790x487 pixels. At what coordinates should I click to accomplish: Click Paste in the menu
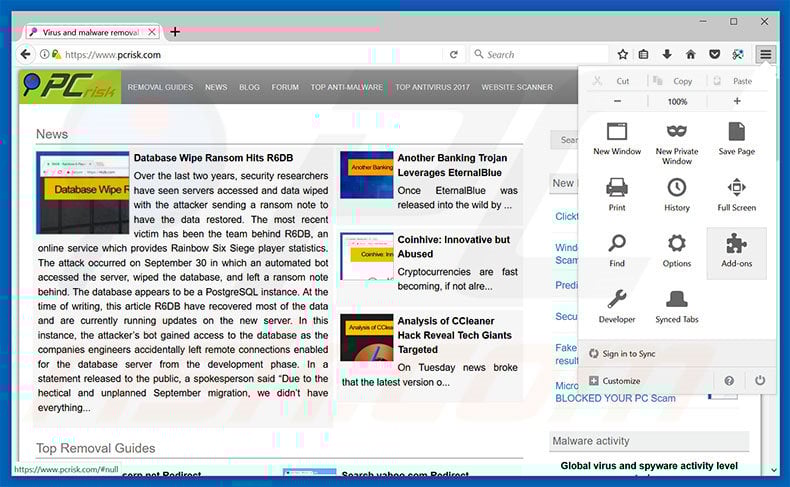click(x=734, y=81)
